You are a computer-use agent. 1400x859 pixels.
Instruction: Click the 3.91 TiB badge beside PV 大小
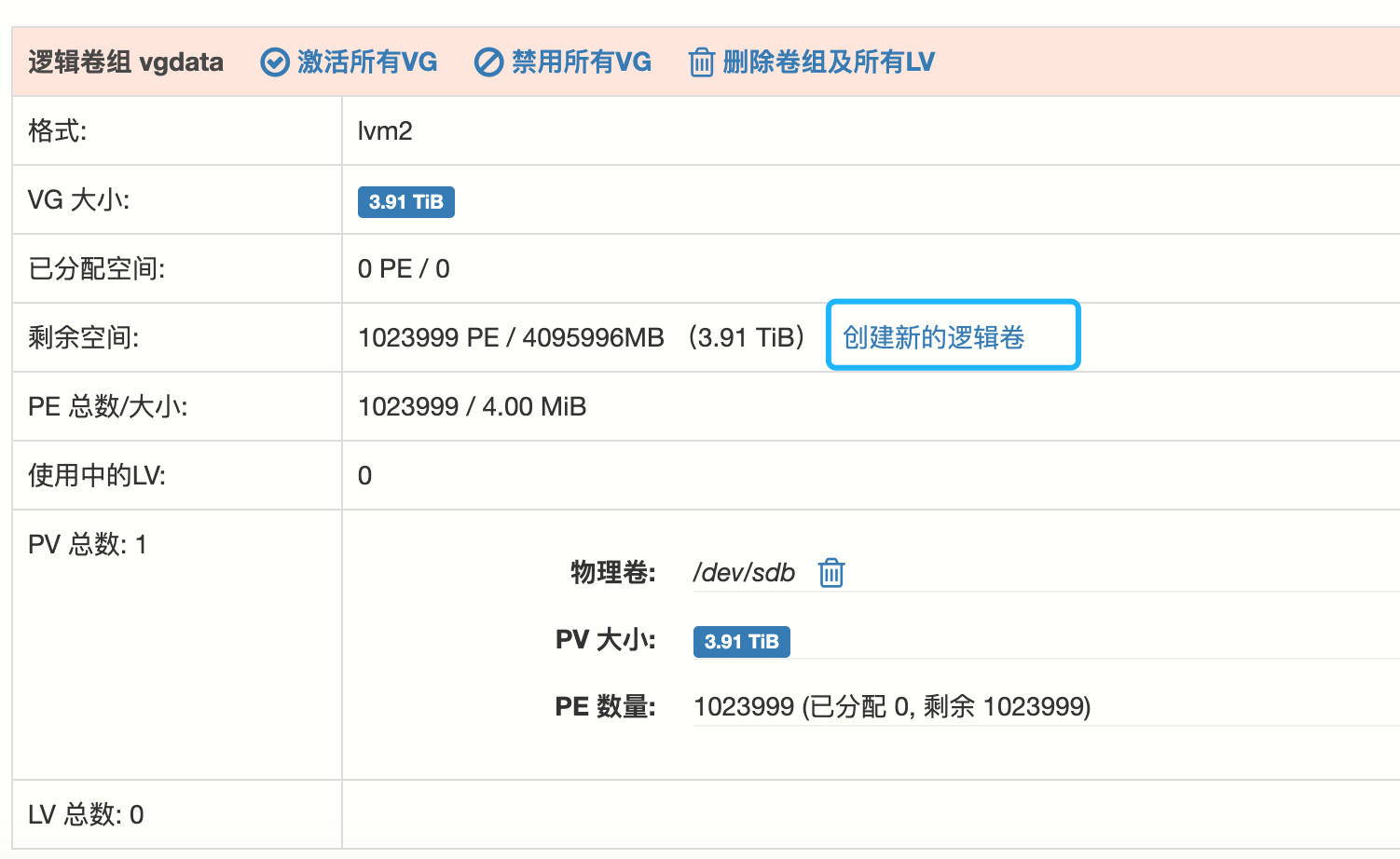(x=741, y=642)
